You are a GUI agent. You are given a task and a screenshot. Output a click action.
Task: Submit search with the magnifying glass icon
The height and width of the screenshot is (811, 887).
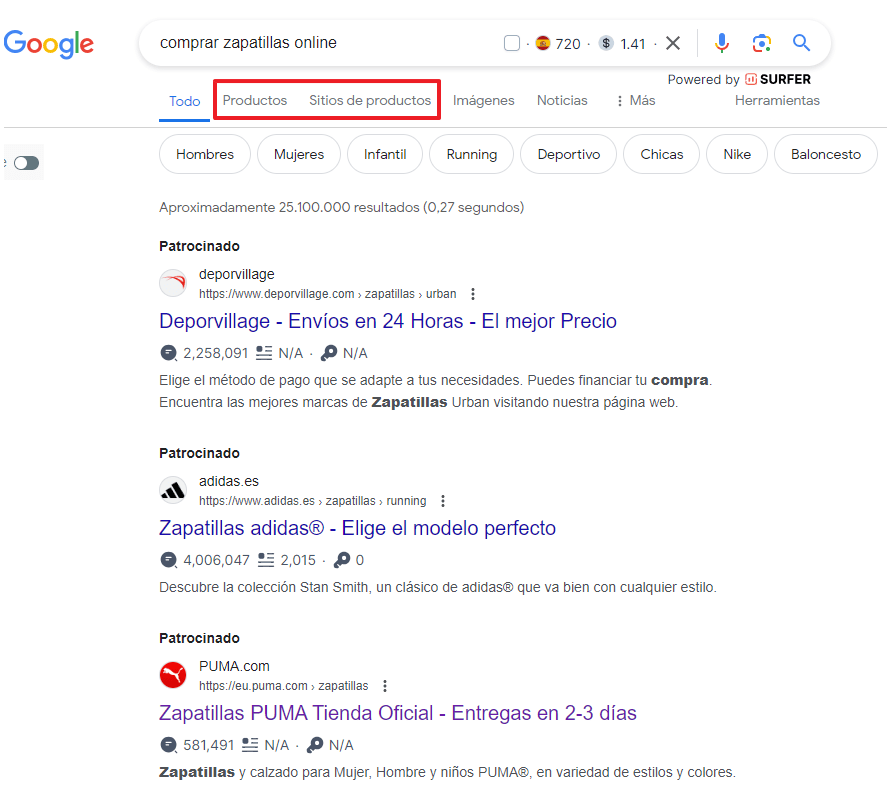[801, 43]
